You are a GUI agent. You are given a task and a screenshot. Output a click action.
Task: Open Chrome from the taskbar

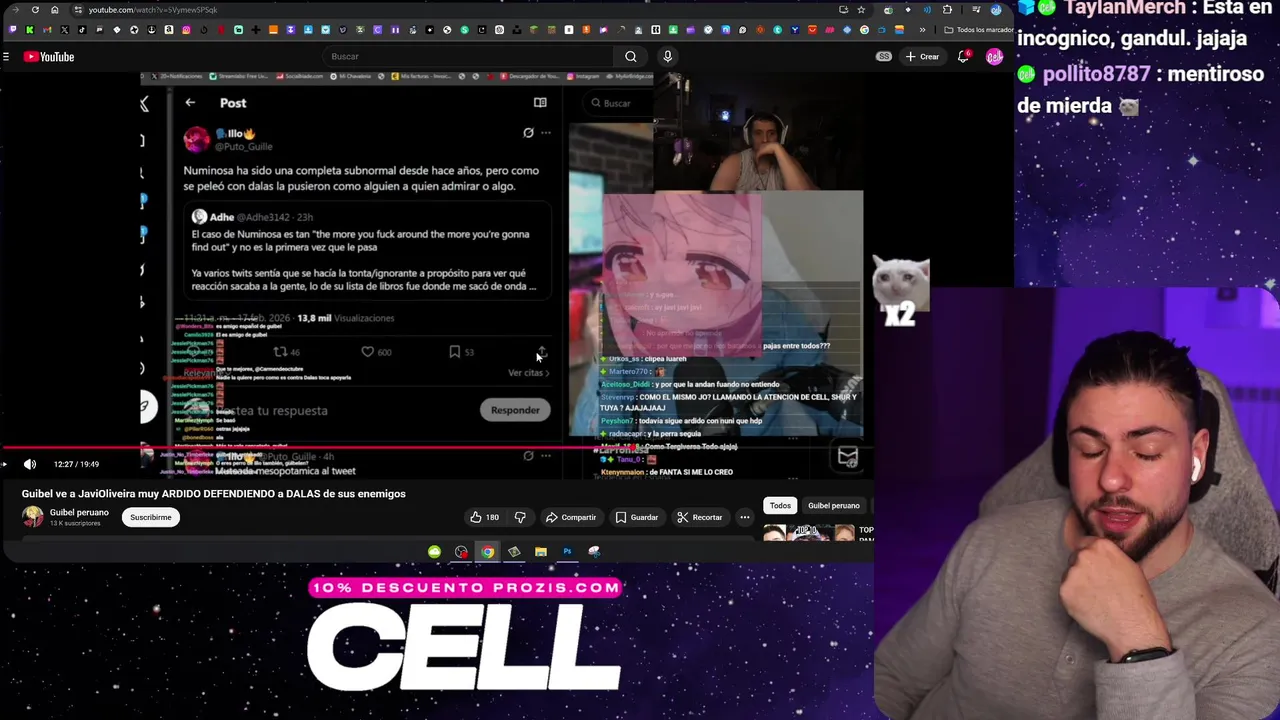click(x=487, y=552)
